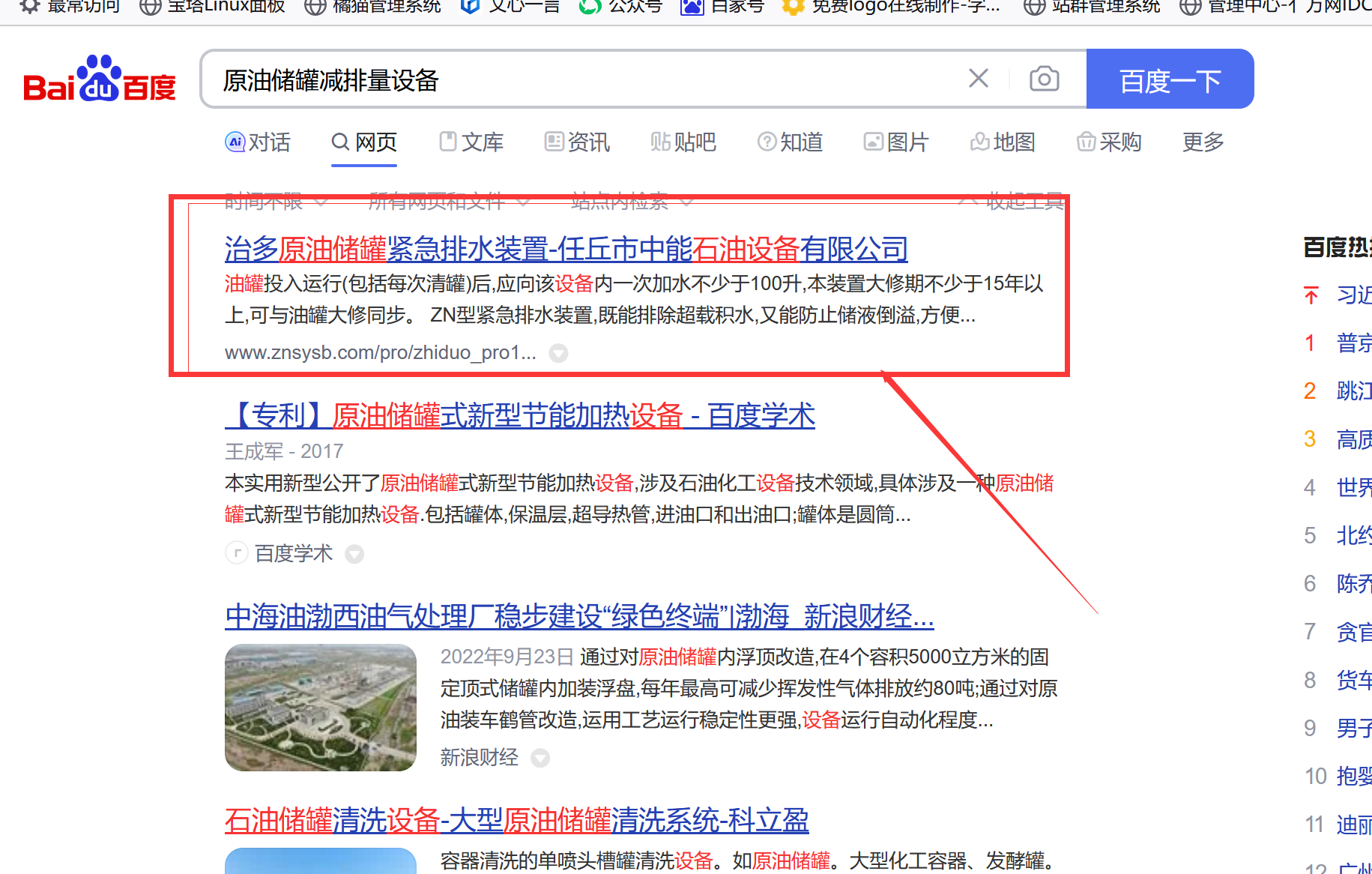The width and height of the screenshot is (1372, 874).
Task: Click the pinned-topic arrow icon in 百度热搜
Action: tap(1310, 295)
